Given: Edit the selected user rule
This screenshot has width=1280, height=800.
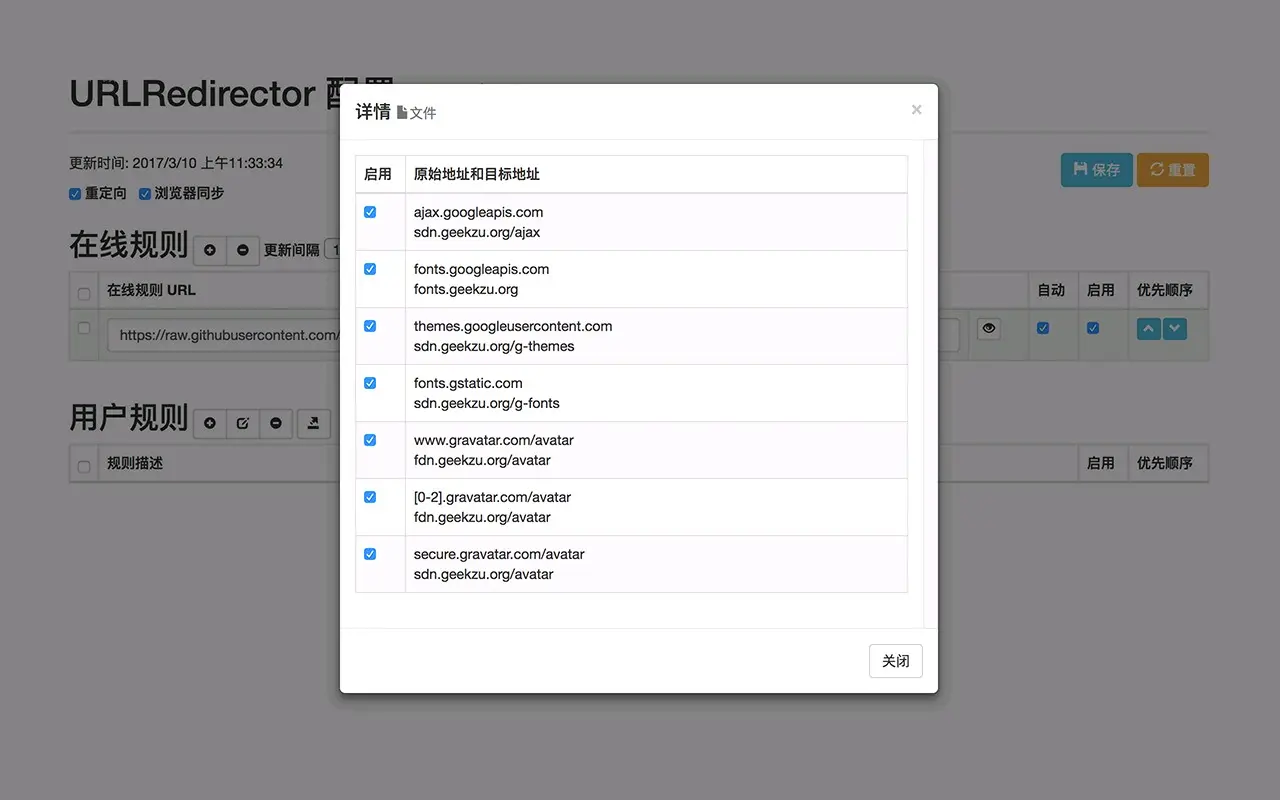Looking at the screenshot, I should click(x=243, y=423).
